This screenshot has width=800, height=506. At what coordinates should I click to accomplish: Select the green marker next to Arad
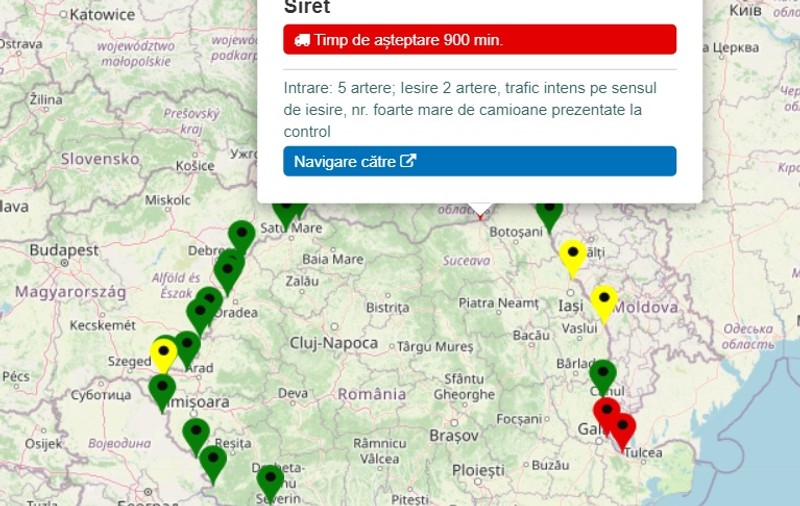[187, 350]
